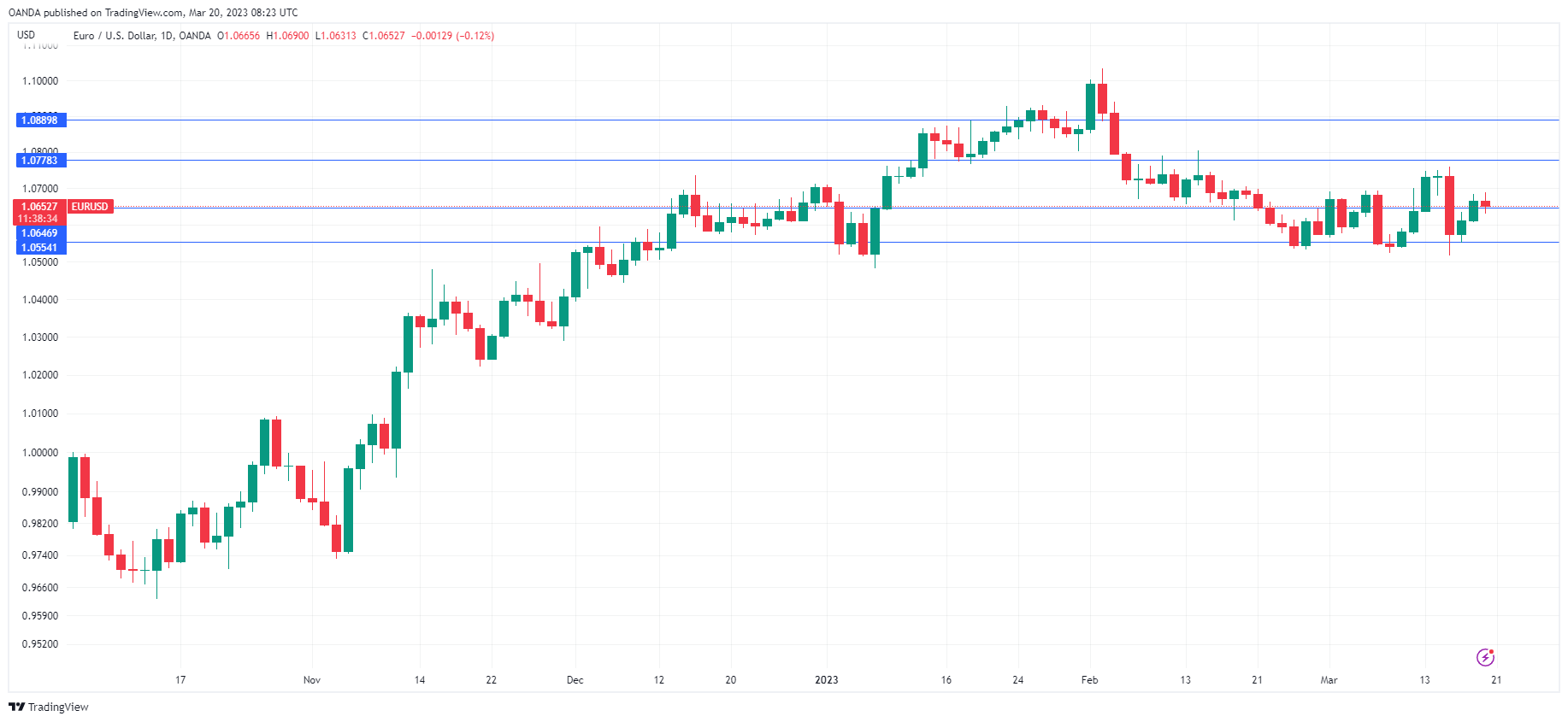Click the Mar label on the time axis
Screen dimensions: 1568x722
1329,680
